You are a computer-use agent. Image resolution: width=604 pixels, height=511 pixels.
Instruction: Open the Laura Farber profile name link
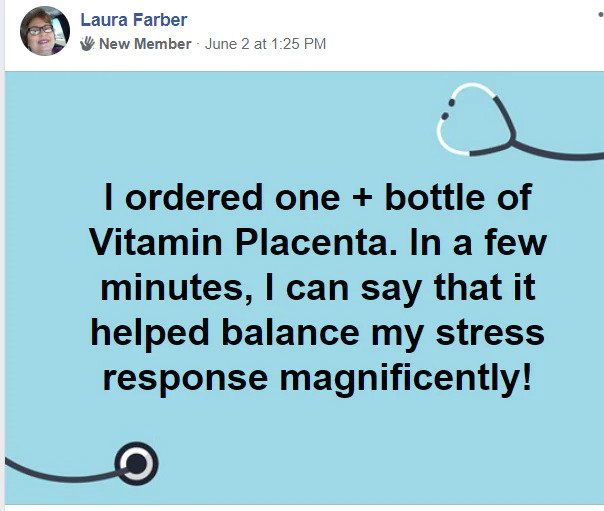133,20
